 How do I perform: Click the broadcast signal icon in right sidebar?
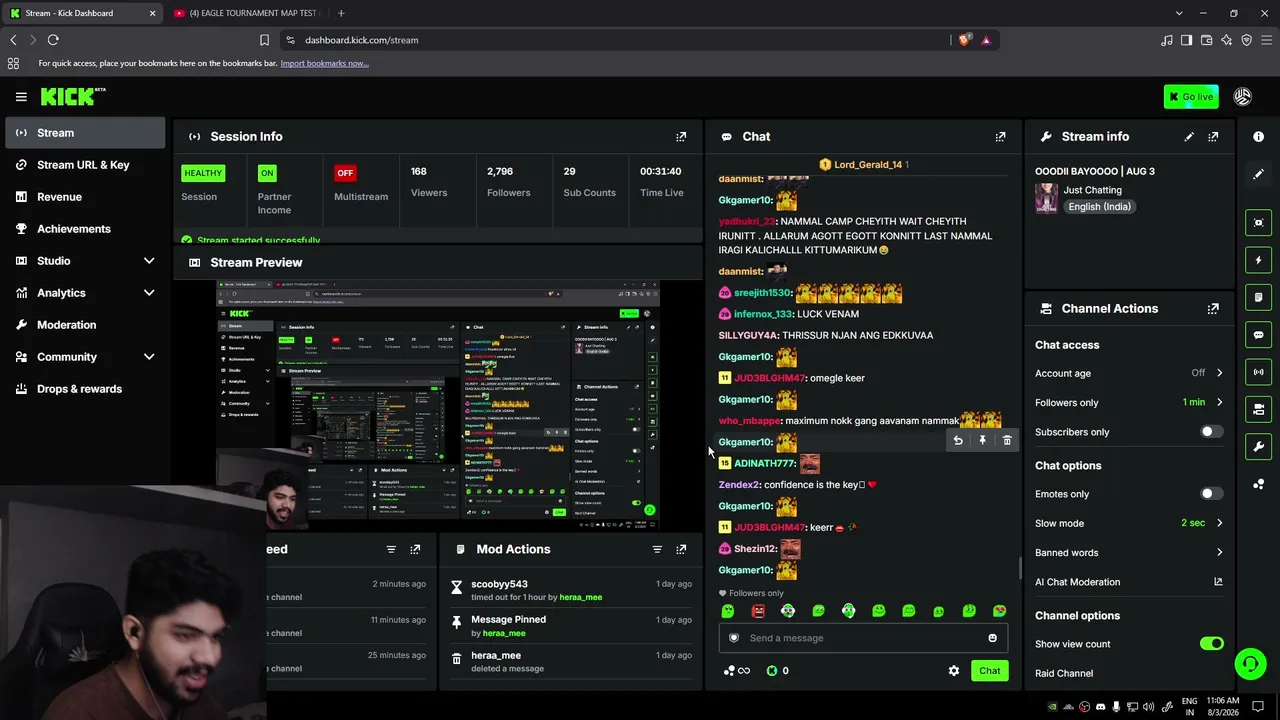[x=1258, y=372]
